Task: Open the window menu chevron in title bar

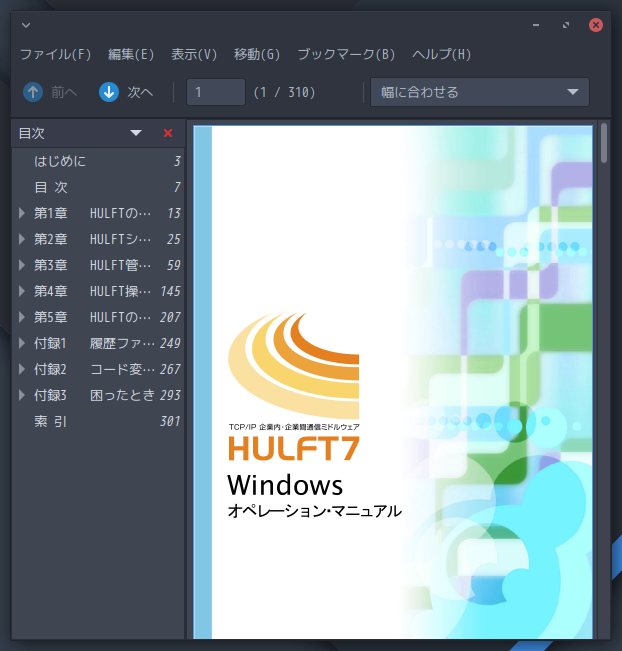Action: [x=26, y=25]
